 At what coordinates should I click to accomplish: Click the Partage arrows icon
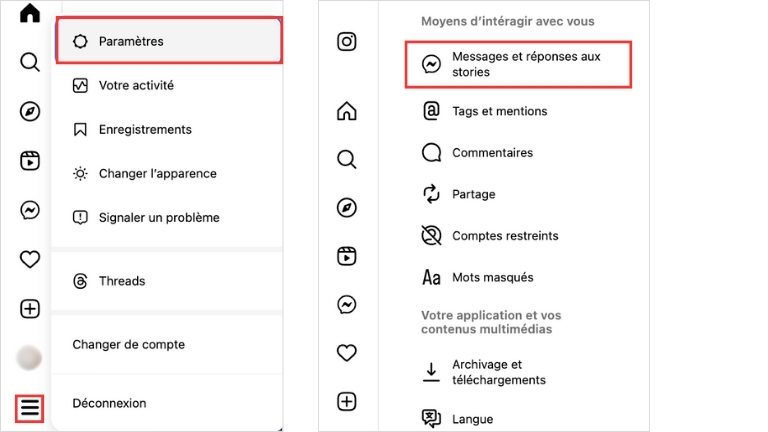click(x=431, y=194)
